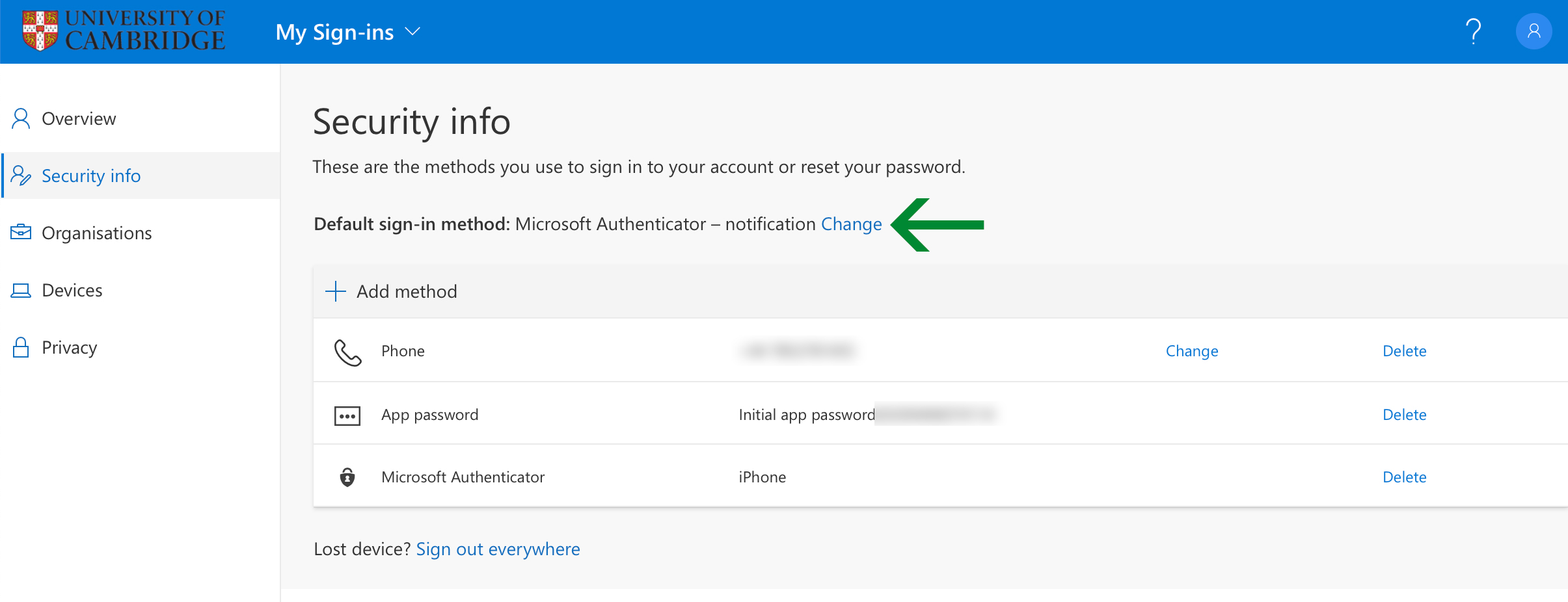Click the Security info page heading
1568x602 pixels.
tap(411, 122)
